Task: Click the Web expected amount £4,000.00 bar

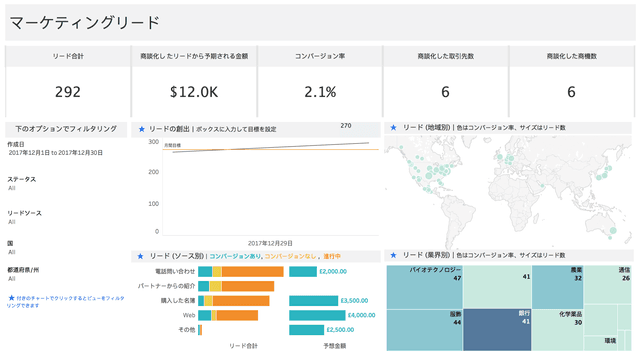Action: (x=317, y=315)
